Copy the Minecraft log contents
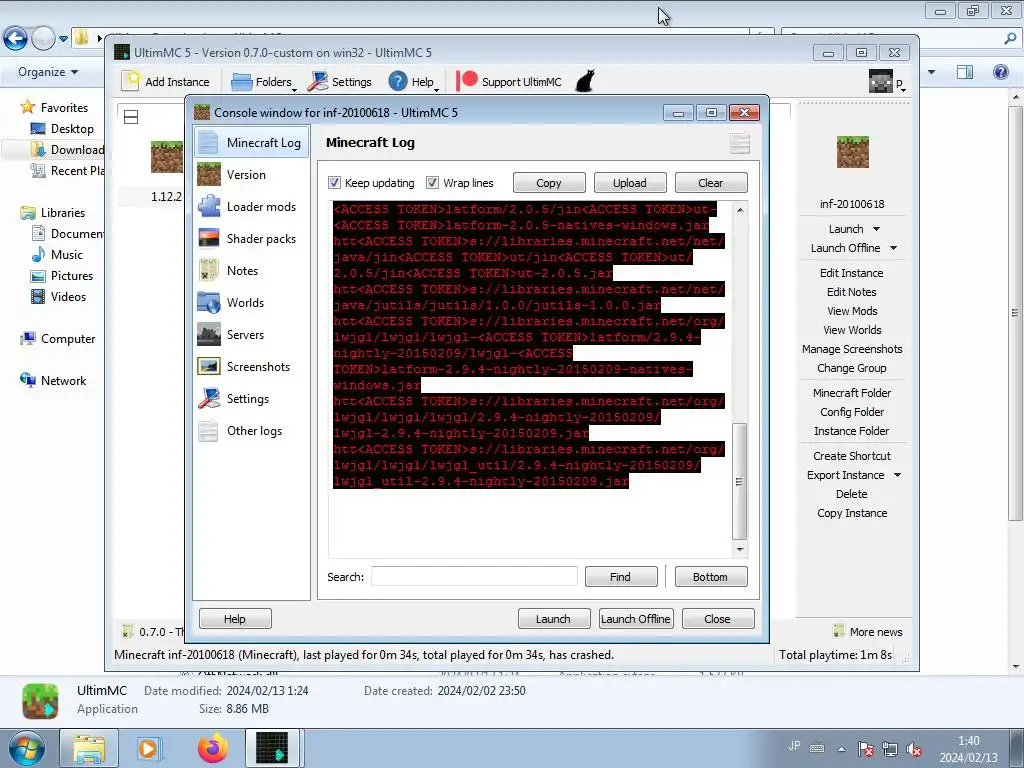The image size is (1024, 768). pos(549,183)
